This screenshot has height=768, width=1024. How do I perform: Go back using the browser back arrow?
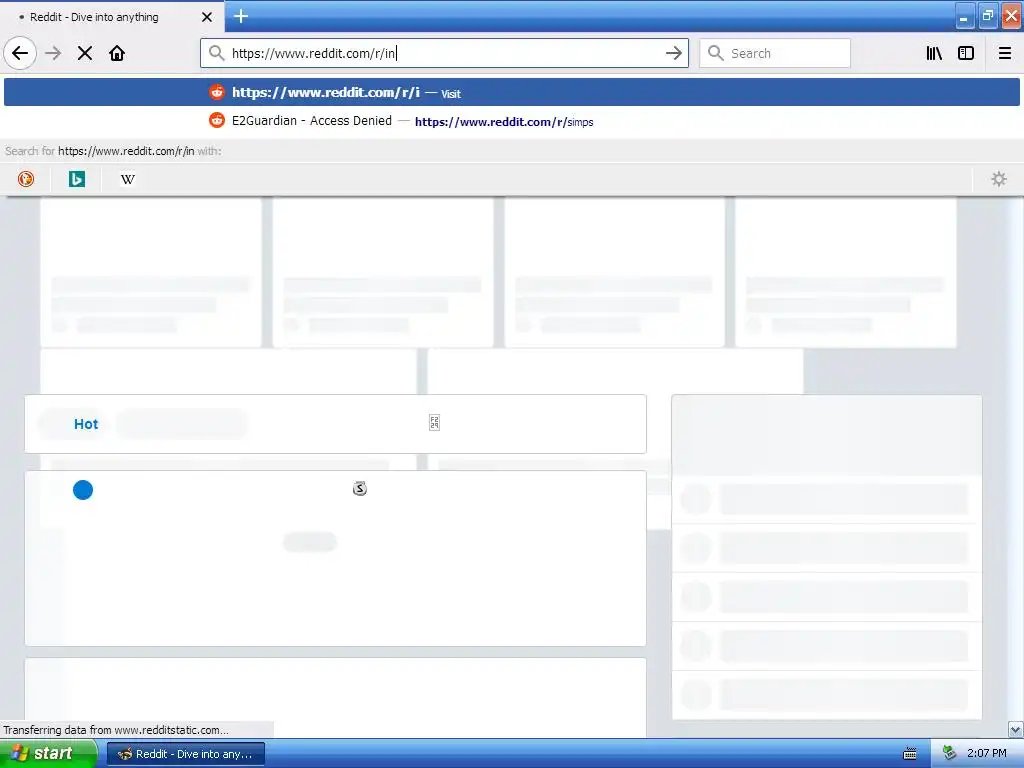click(x=20, y=54)
